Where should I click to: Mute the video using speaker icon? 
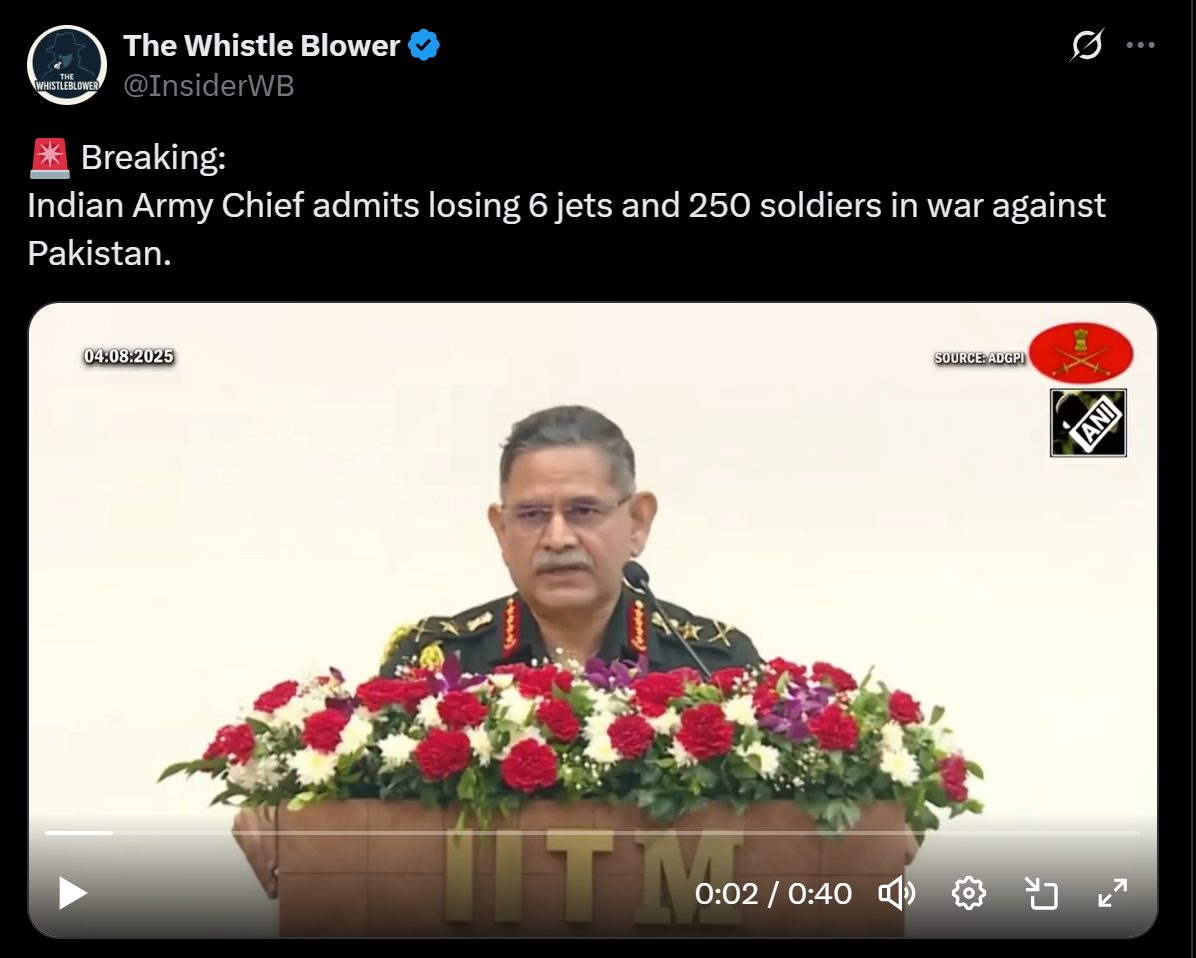click(x=897, y=893)
